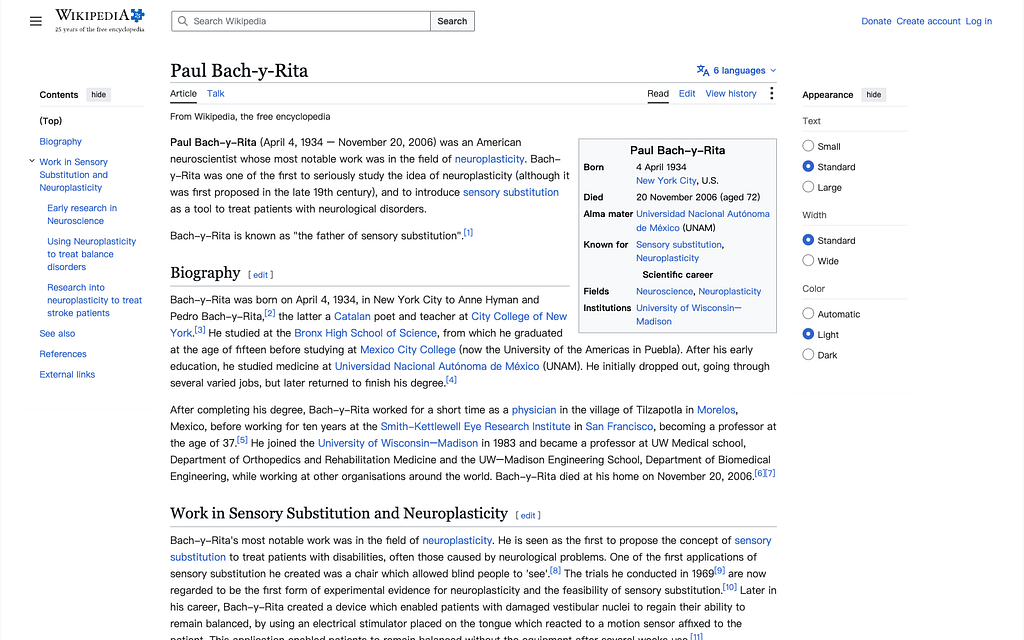Go to (Top) in contents
1024x640 pixels.
pyautogui.click(x=51, y=121)
